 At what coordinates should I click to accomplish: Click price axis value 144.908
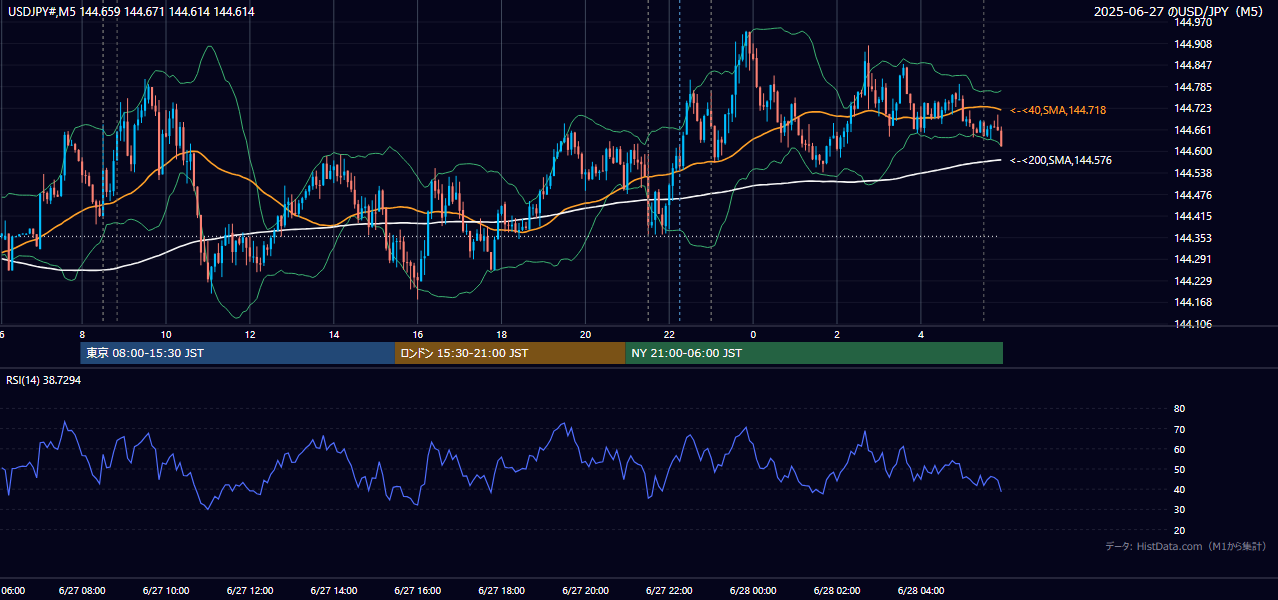point(1192,44)
